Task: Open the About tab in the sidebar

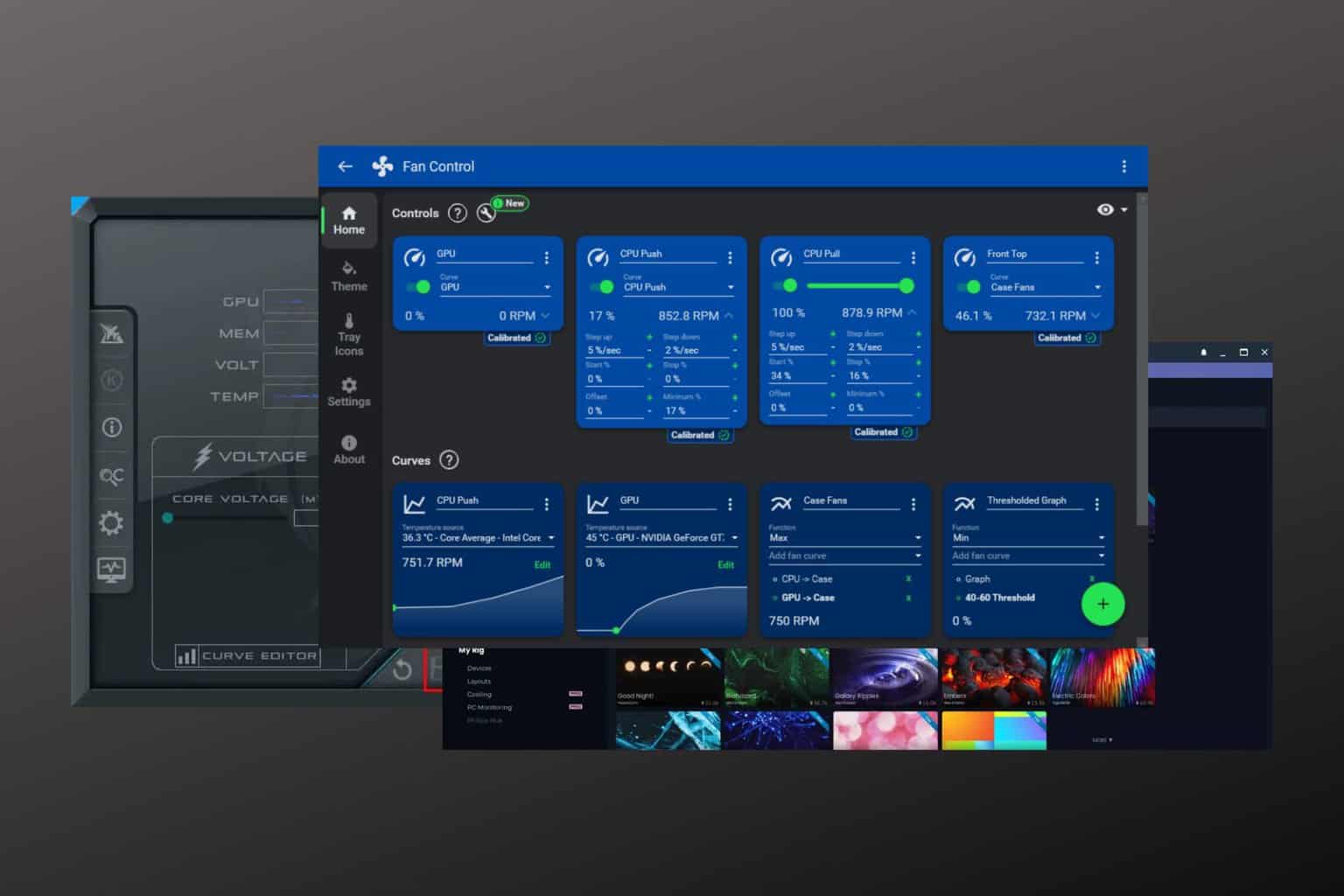Action: click(x=348, y=450)
